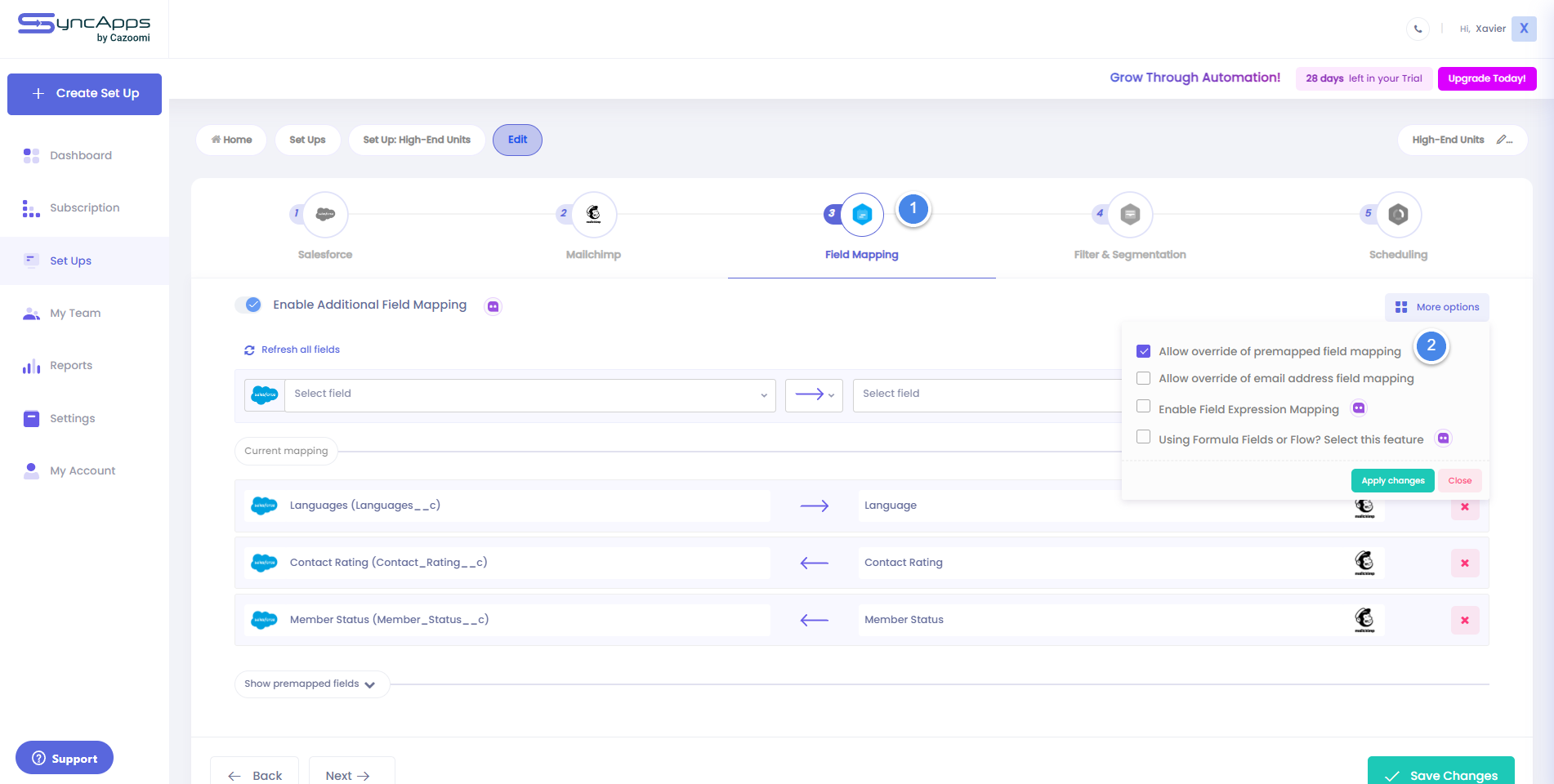Go to Reports in the sidebar

click(71, 365)
